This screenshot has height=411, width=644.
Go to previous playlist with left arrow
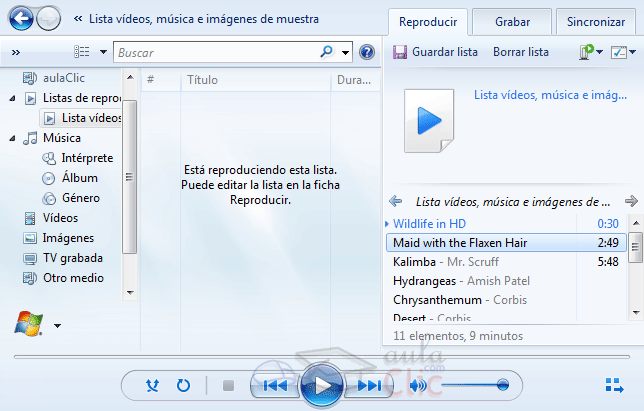396,201
